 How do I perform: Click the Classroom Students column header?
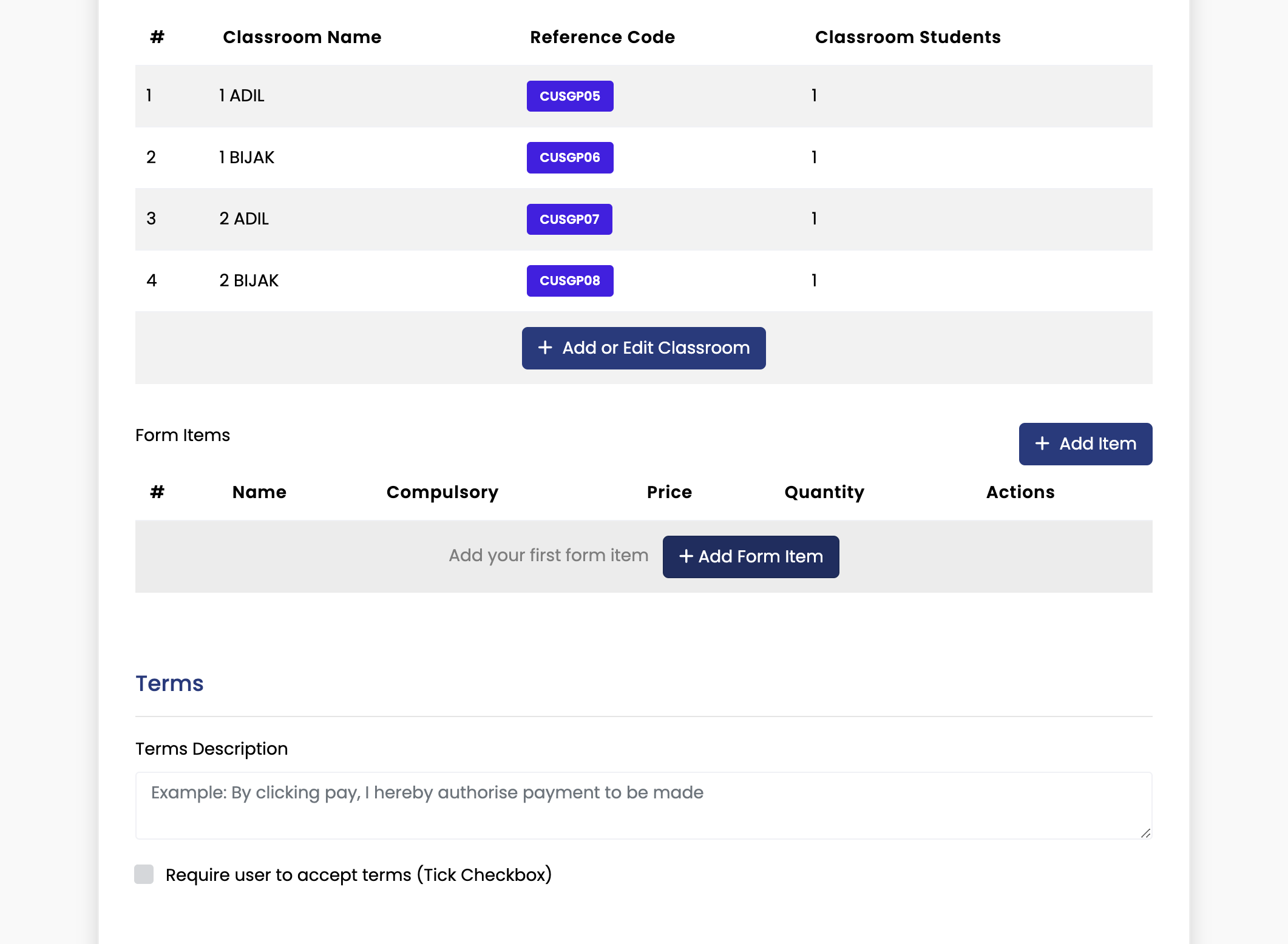tap(907, 37)
